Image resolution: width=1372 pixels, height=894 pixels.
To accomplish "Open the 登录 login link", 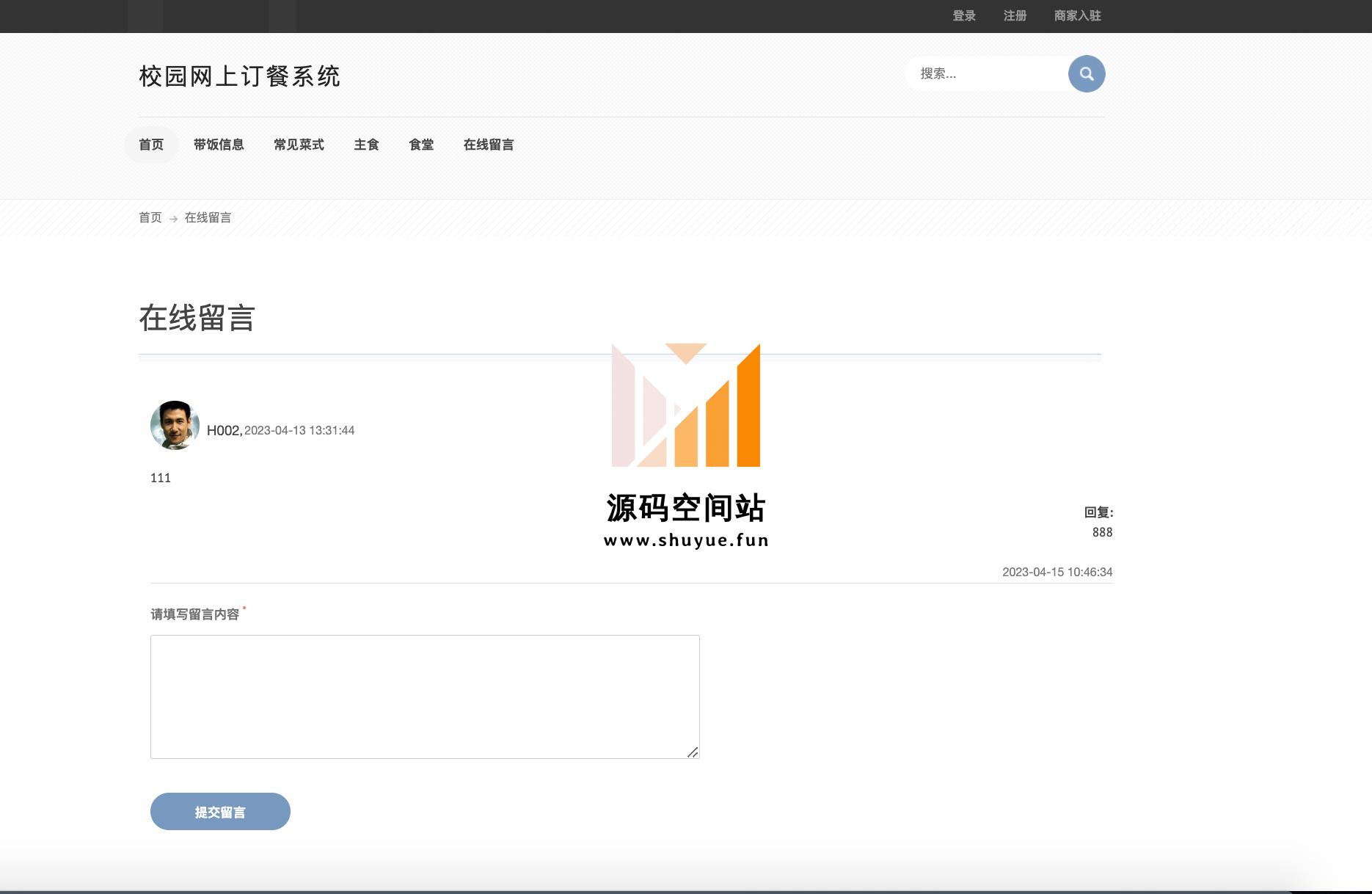I will click(x=964, y=15).
